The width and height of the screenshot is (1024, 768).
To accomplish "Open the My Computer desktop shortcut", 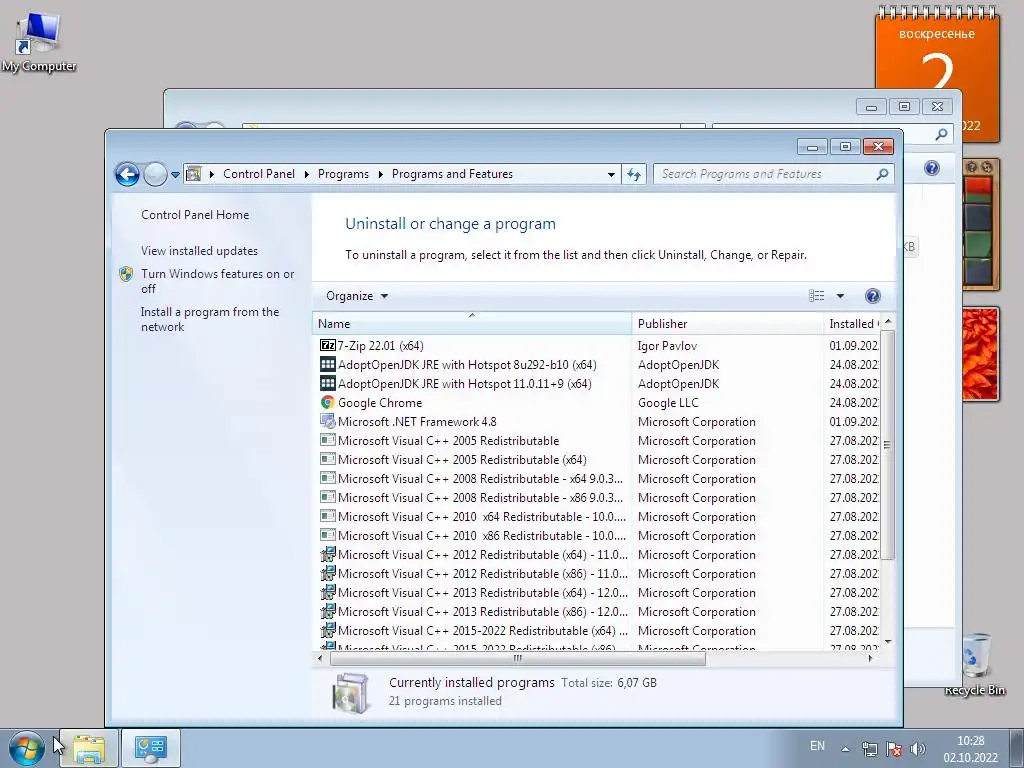I will (39, 41).
